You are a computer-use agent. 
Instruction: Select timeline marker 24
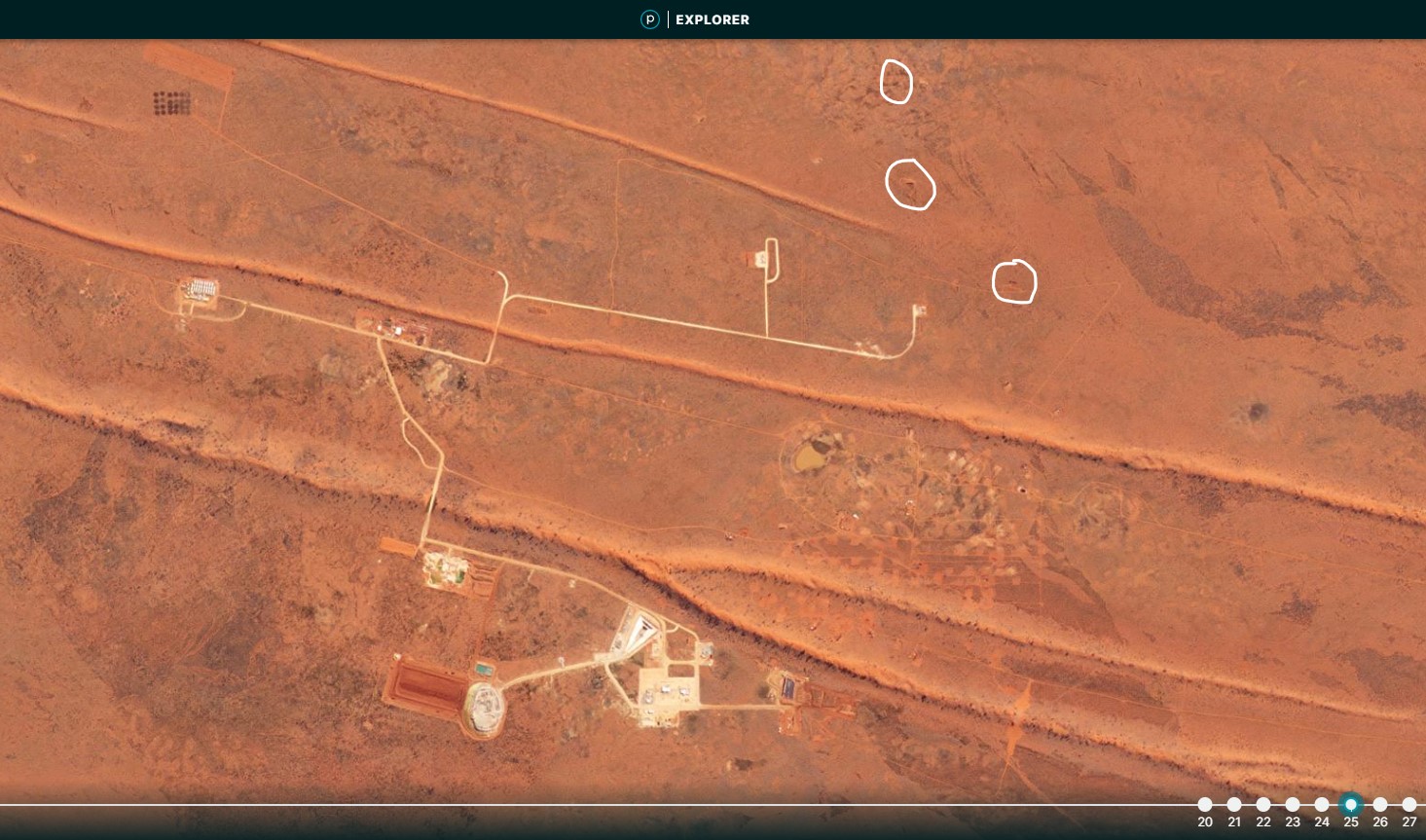[1322, 805]
